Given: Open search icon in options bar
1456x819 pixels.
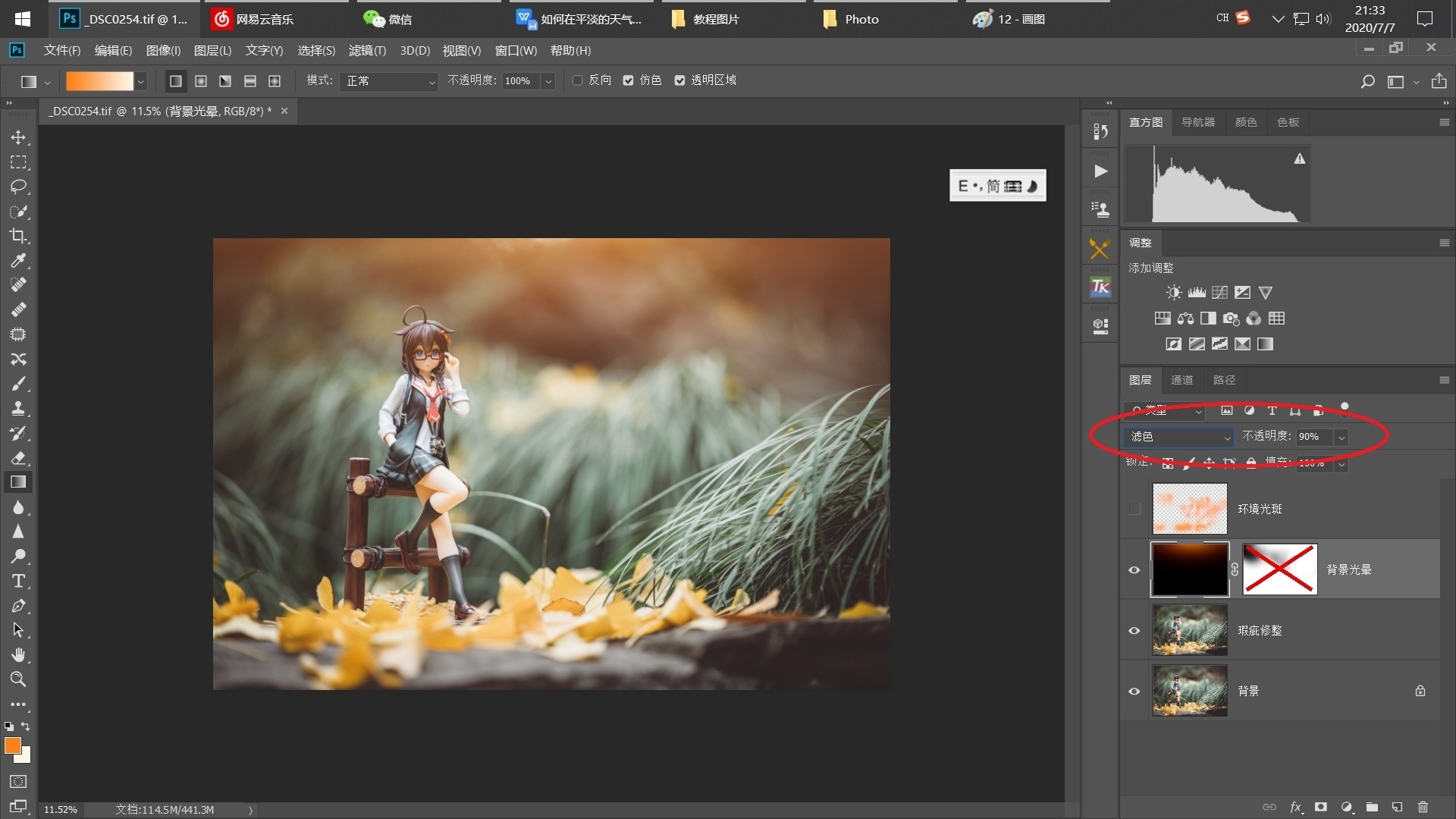Looking at the screenshot, I should click(1367, 81).
